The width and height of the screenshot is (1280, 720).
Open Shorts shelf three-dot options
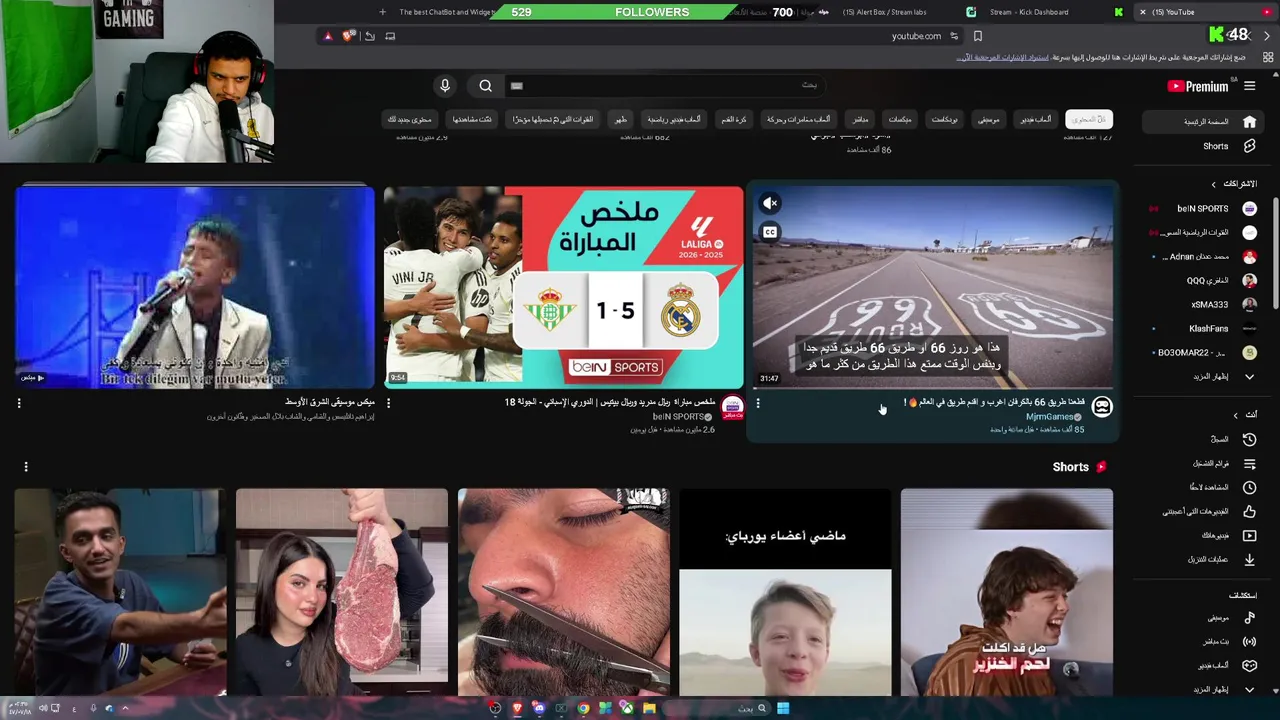(x=26, y=466)
